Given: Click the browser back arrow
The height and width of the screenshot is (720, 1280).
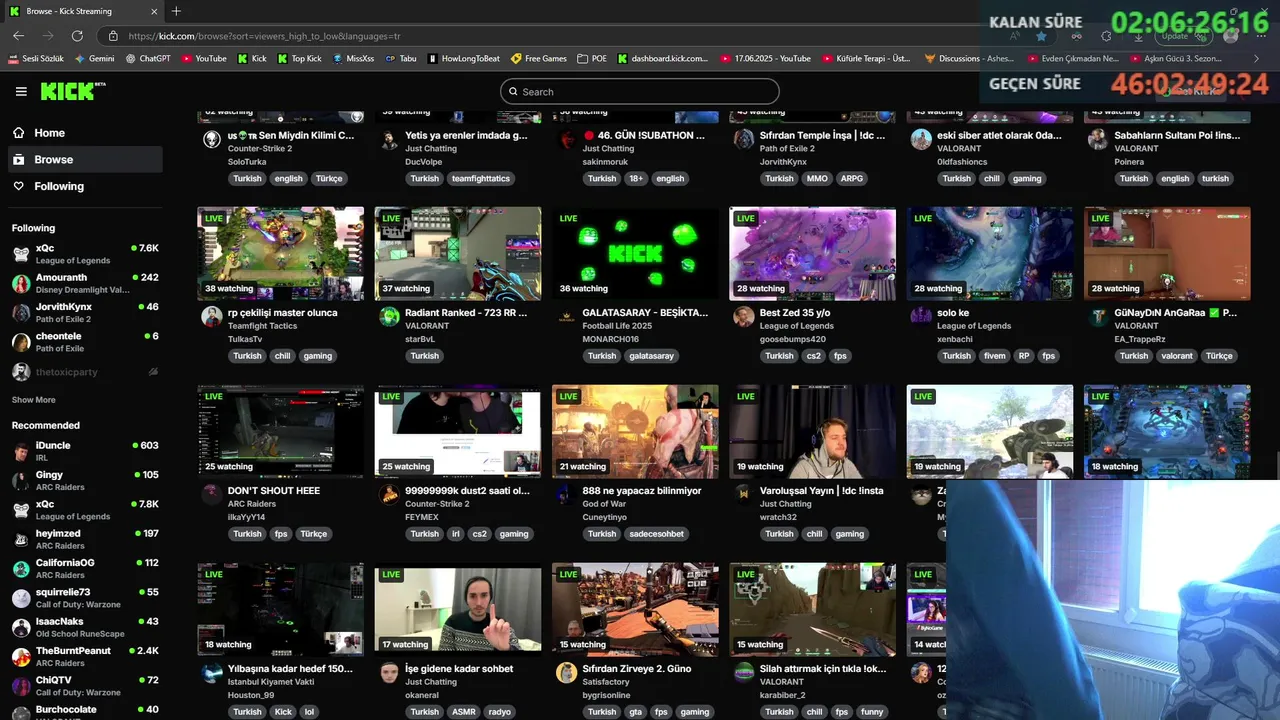Looking at the screenshot, I should 18,36.
